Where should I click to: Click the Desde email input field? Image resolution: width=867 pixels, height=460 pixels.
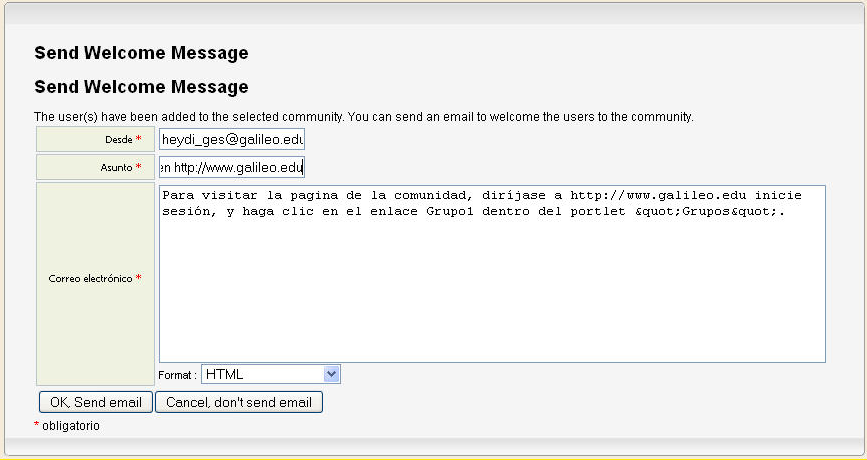[x=232, y=140]
